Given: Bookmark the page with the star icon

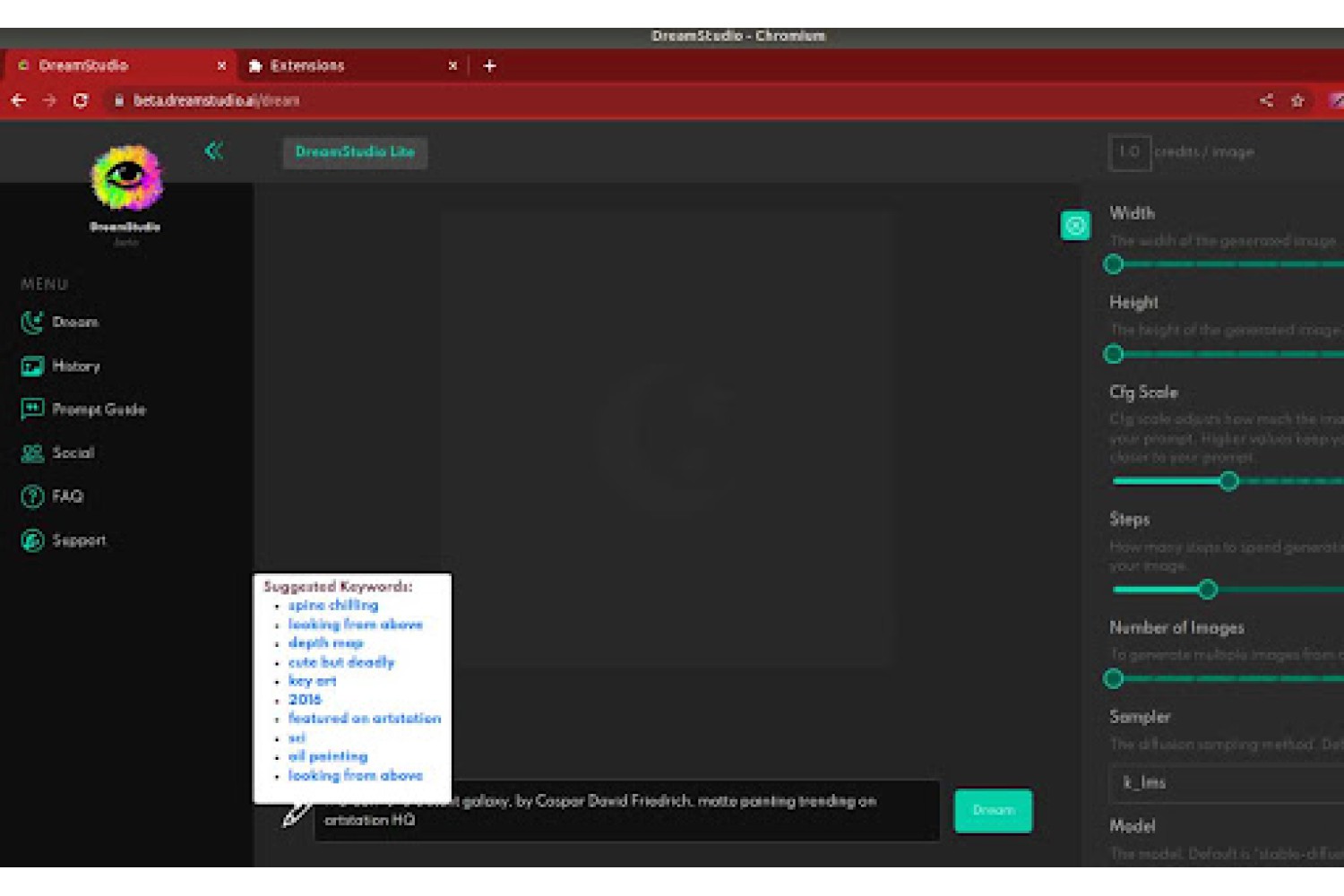Looking at the screenshot, I should coord(1297,100).
